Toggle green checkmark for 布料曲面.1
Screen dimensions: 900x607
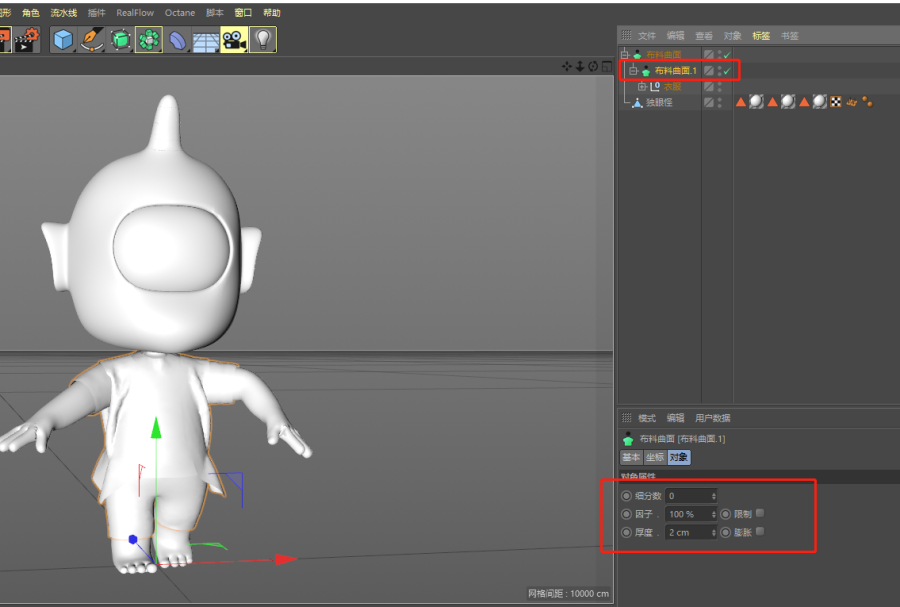[727, 71]
